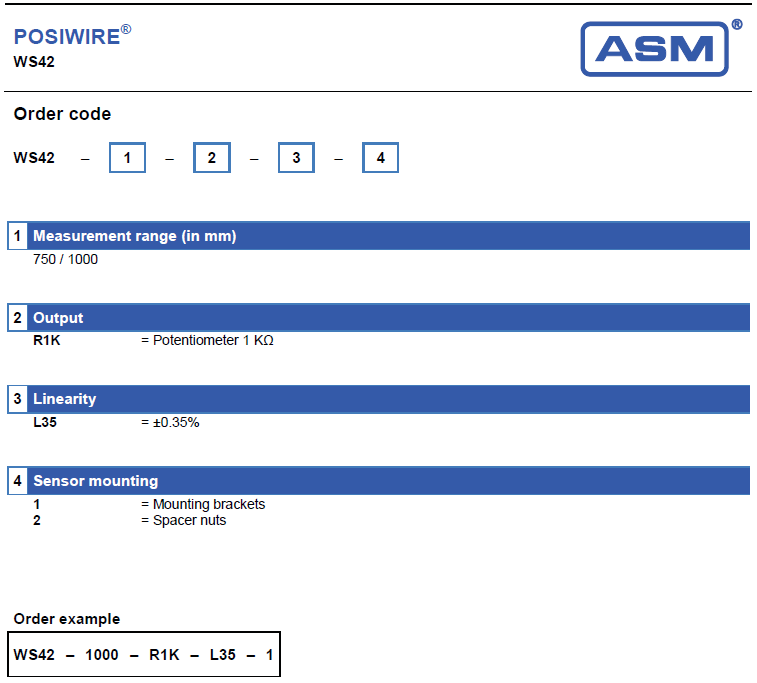Select the 750 / 1000 range values
Screen dimensions: 757x683
tap(65, 259)
